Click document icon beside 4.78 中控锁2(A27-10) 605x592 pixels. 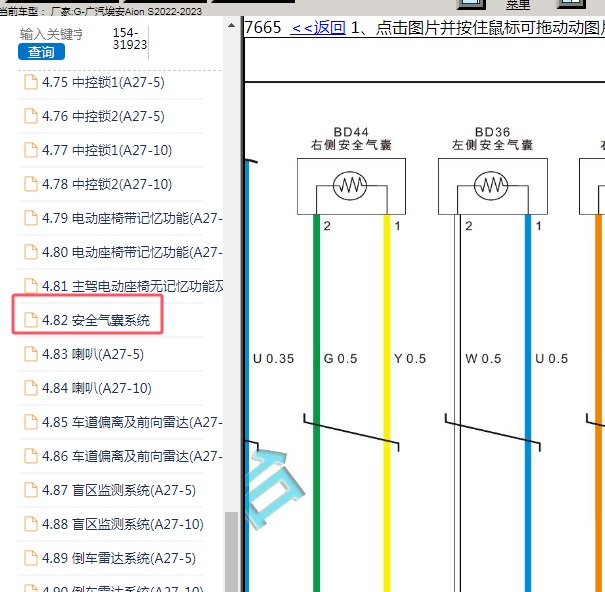coord(31,184)
